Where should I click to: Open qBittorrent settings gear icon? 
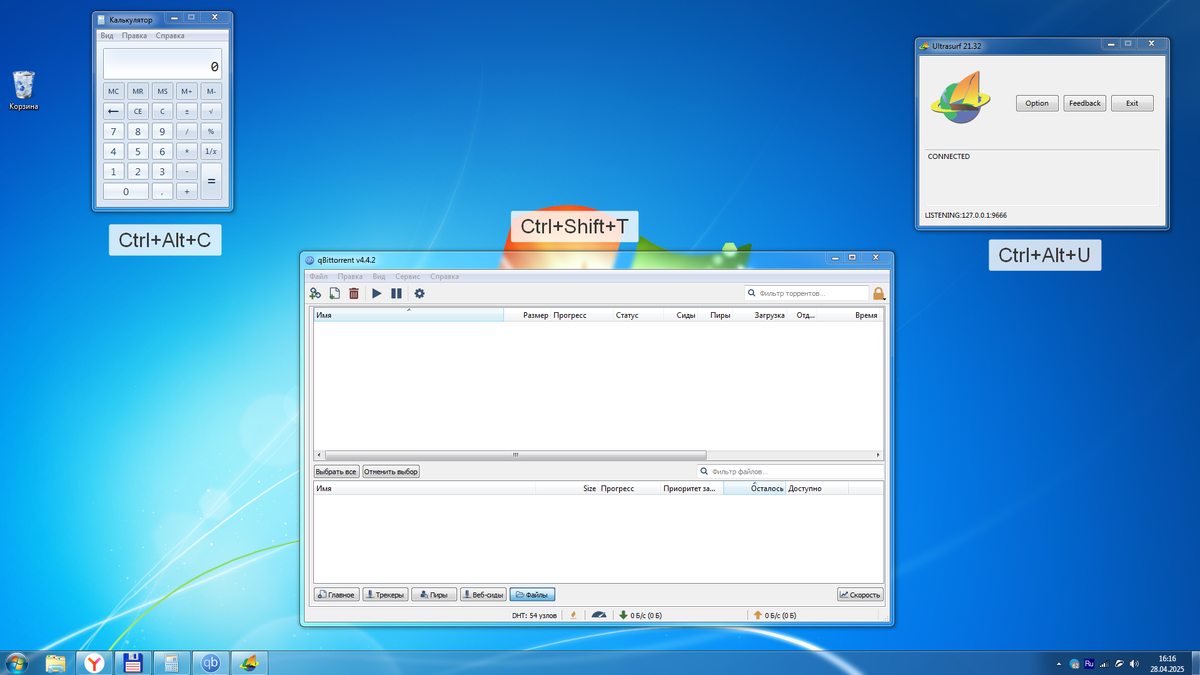pyautogui.click(x=419, y=293)
